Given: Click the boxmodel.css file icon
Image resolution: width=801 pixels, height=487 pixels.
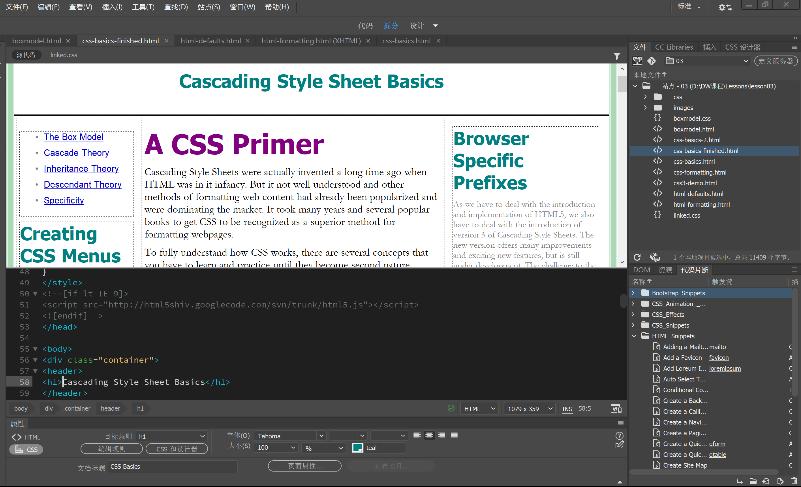Looking at the screenshot, I should pyautogui.click(x=658, y=118).
